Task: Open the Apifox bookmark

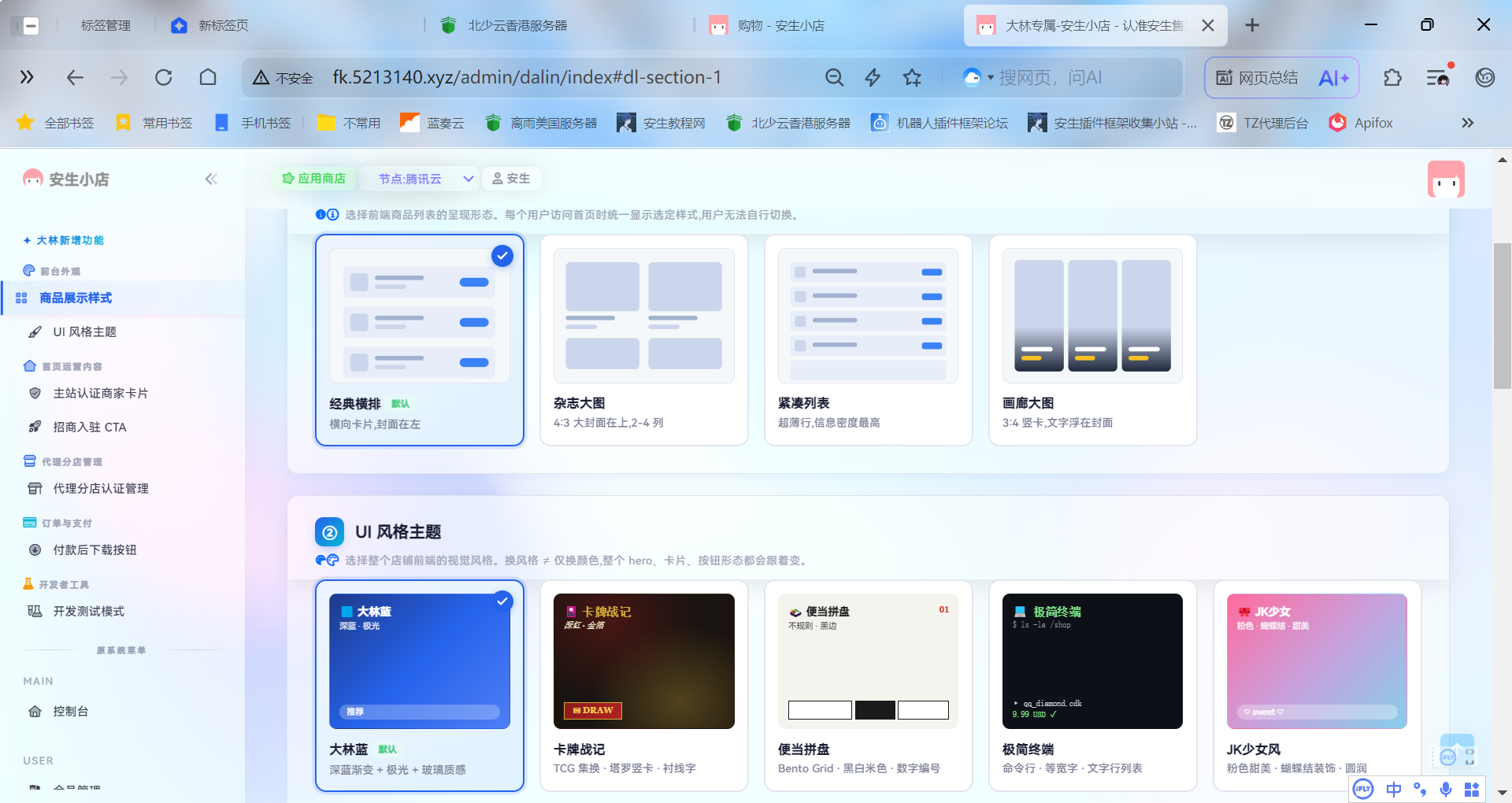Action: tap(1360, 123)
